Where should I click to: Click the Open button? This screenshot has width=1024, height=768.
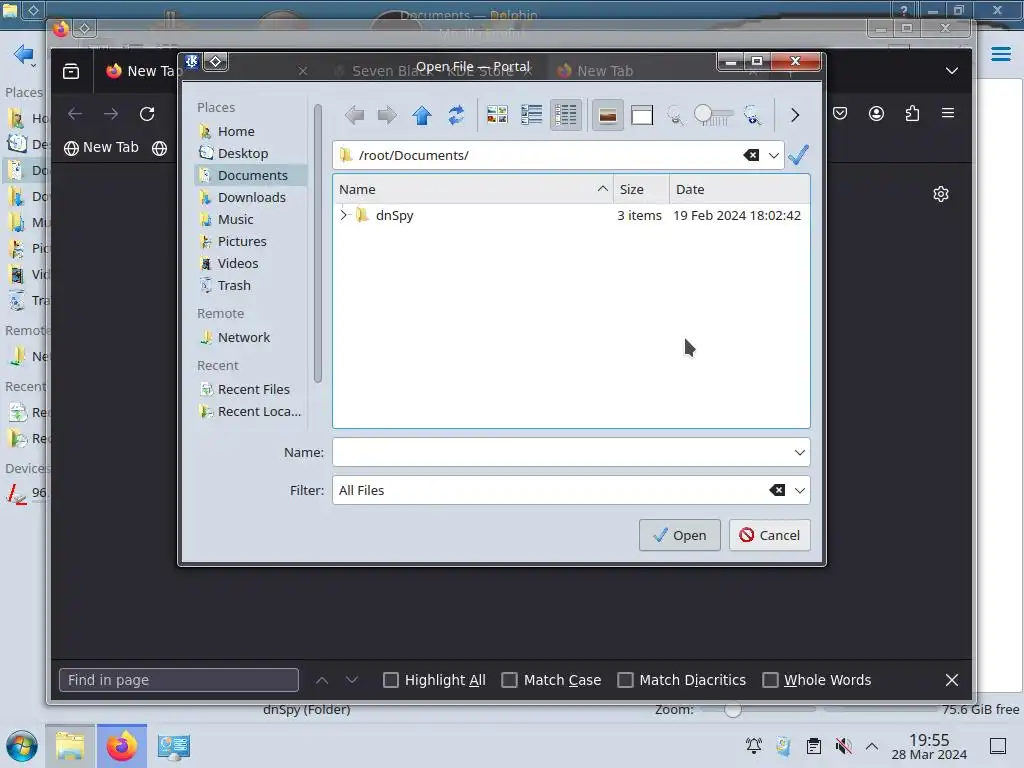(679, 536)
